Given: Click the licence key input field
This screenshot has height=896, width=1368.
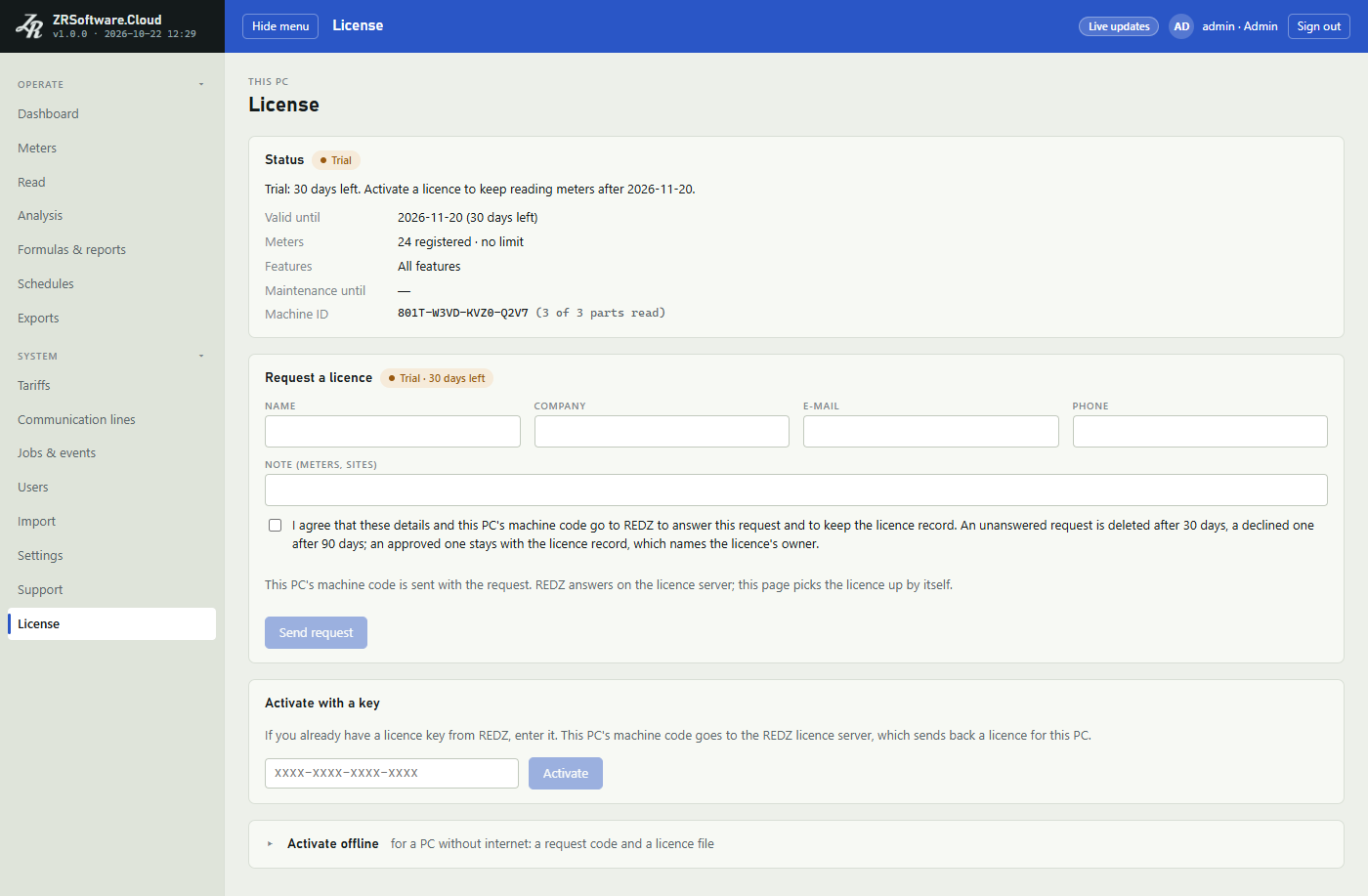Looking at the screenshot, I should pyautogui.click(x=392, y=773).
